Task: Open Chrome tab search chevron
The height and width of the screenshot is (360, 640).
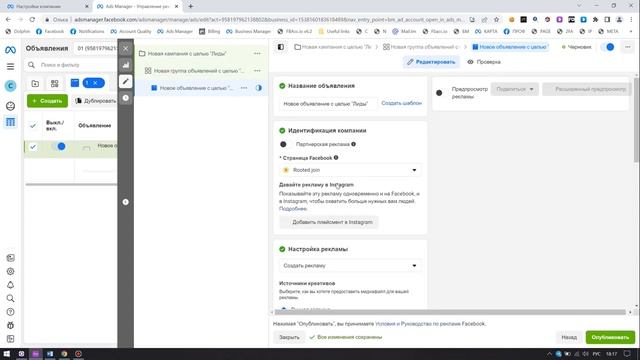Action: pyautogui.click(x=579, y=6)
